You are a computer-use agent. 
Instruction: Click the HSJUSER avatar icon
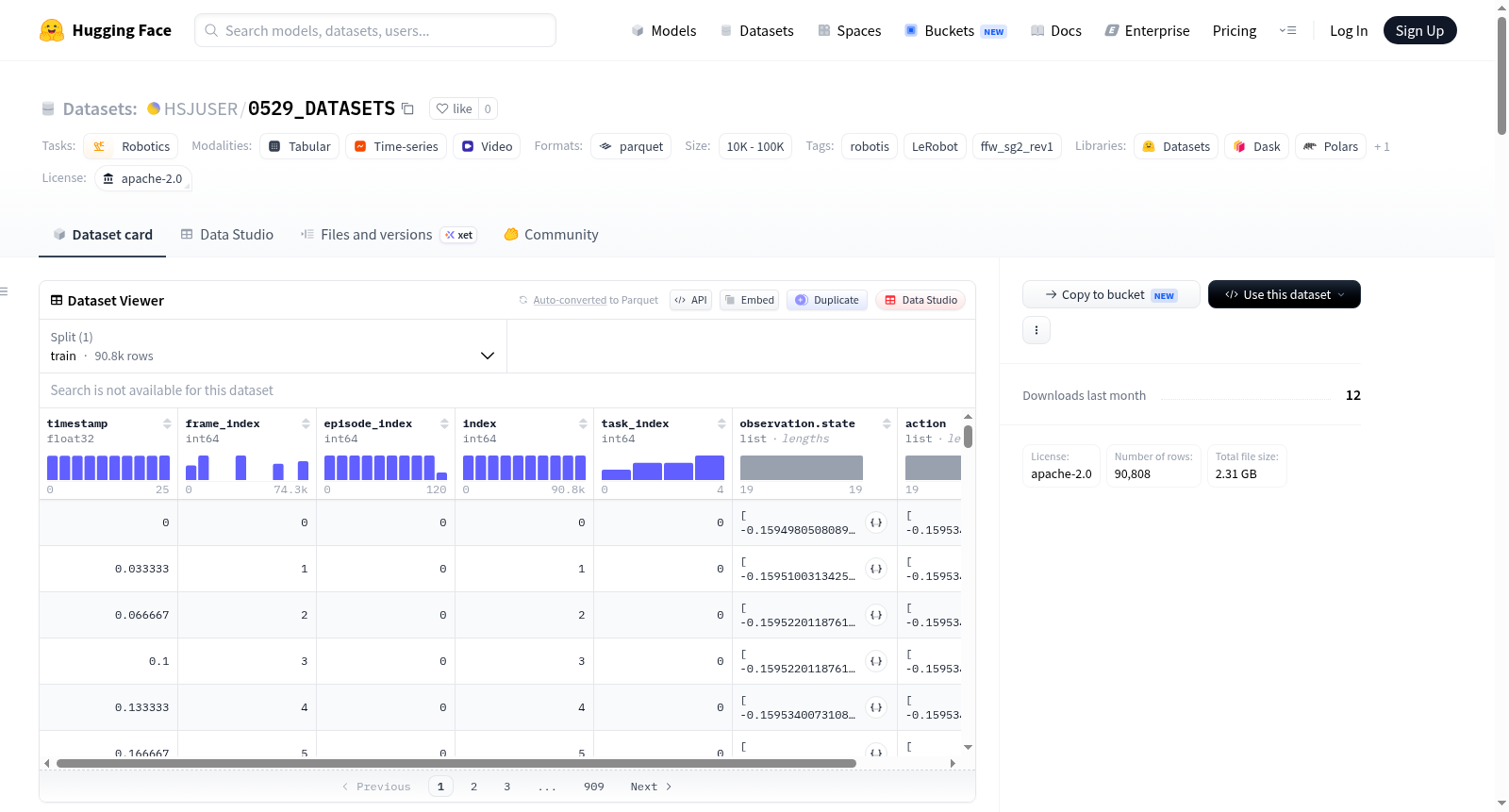154,108
